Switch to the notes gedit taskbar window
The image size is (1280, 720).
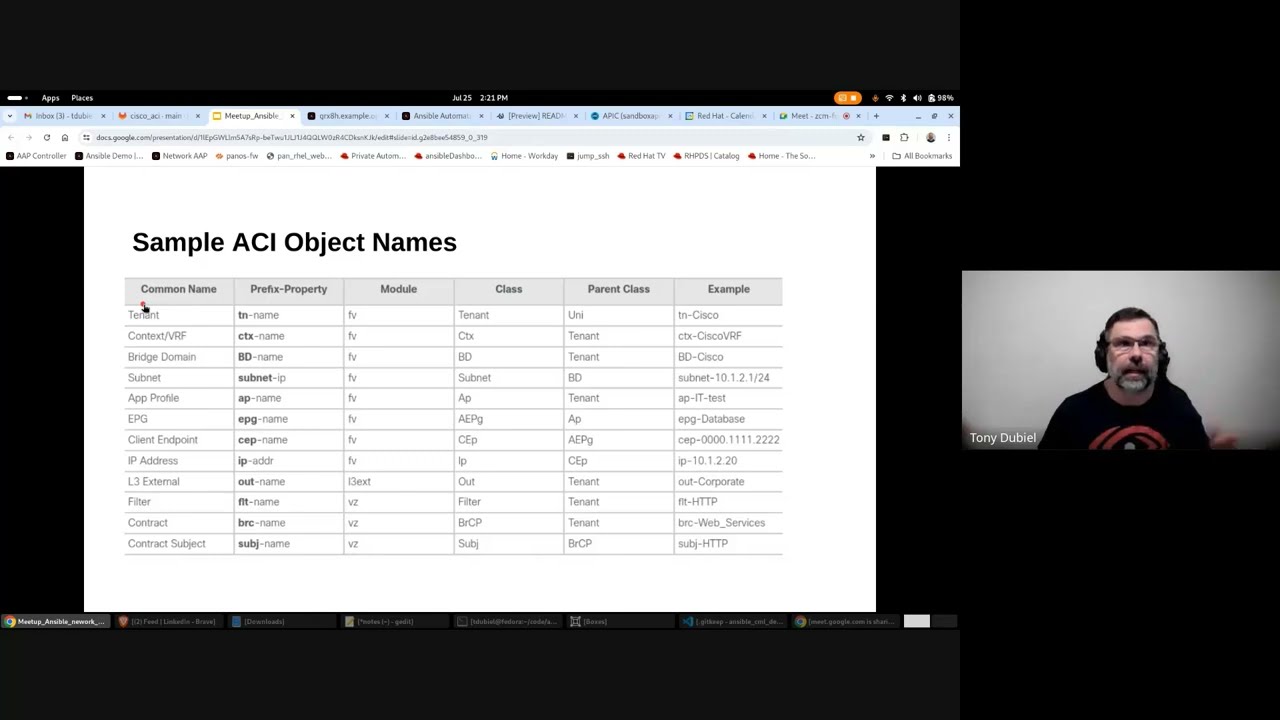click(x=393, y=622)
